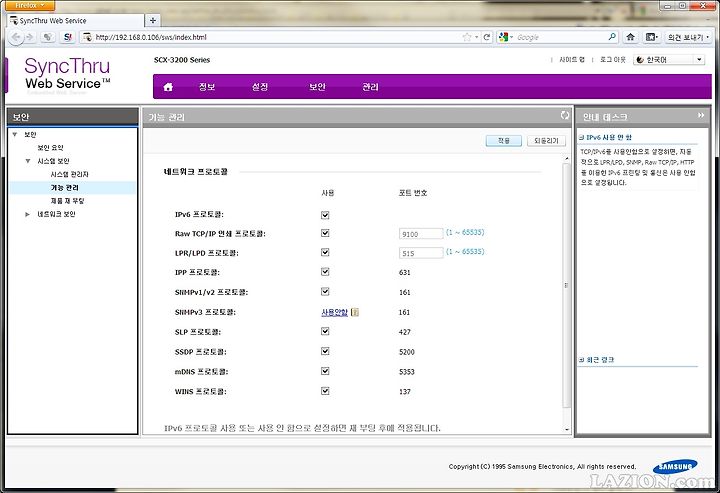Viewport: 720px width, 493px height.
Task: Bookmark this page with the star icon
Action: pyautogui.click(x=467, y=37)
